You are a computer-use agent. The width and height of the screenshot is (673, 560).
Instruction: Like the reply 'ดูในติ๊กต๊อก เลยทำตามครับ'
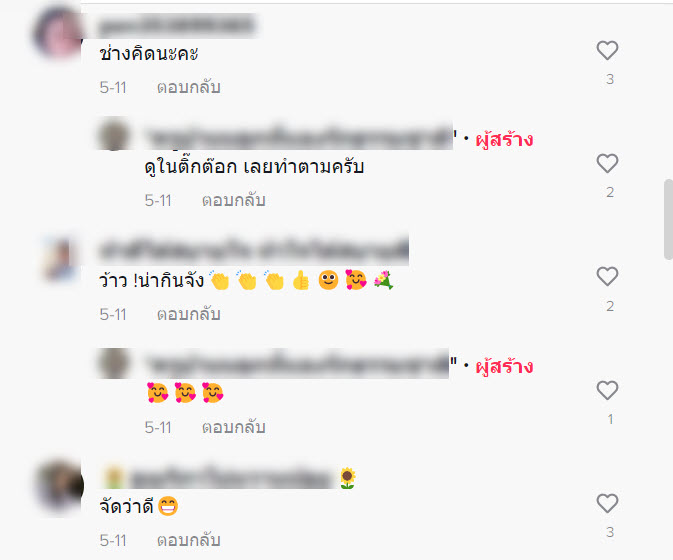tap(607, 163)
